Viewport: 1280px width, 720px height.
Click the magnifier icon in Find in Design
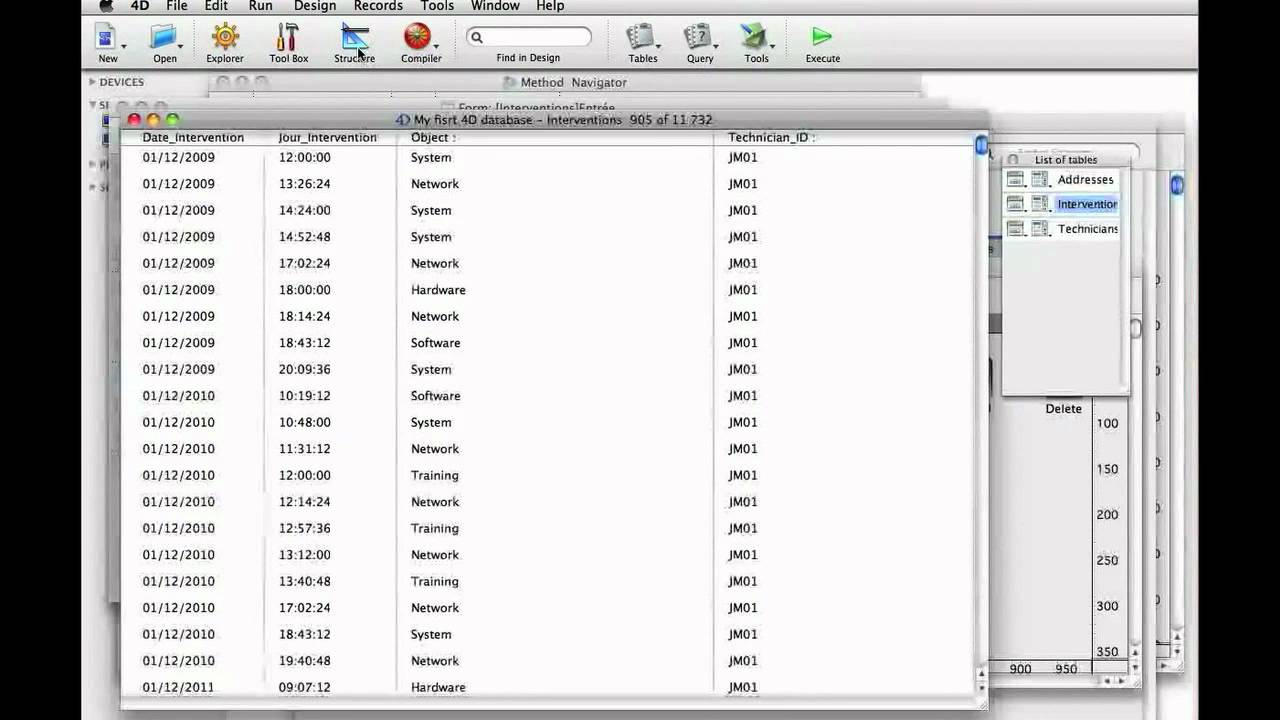(x=477, y=37)
